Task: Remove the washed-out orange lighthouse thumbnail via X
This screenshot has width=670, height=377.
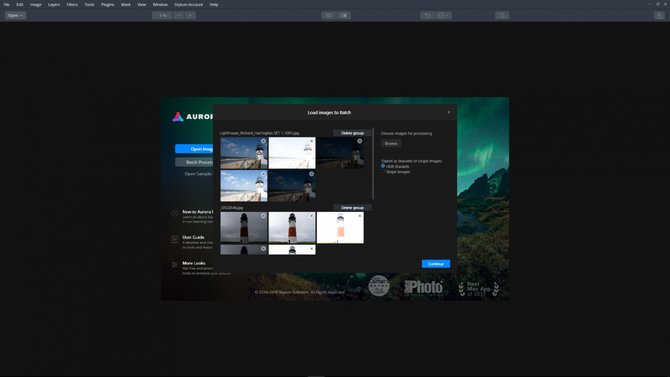Action: click(x=360, y=216)
